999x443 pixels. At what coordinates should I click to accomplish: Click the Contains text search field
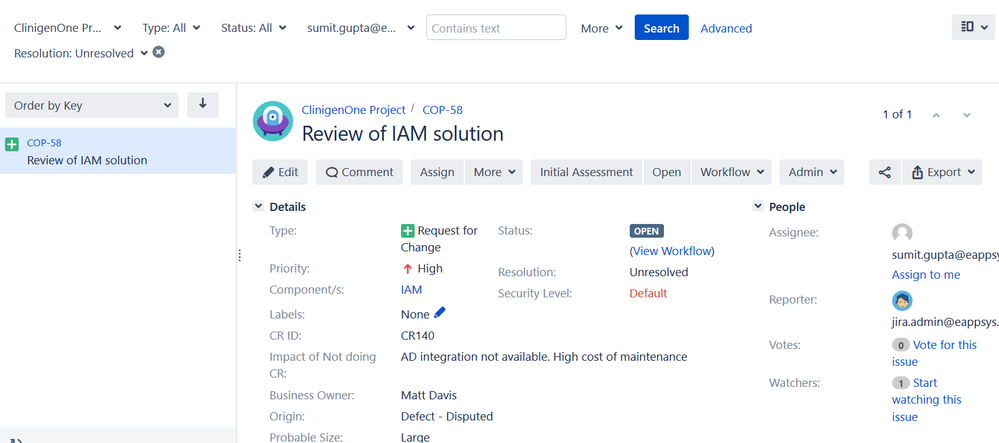click(x=496, y=27)
